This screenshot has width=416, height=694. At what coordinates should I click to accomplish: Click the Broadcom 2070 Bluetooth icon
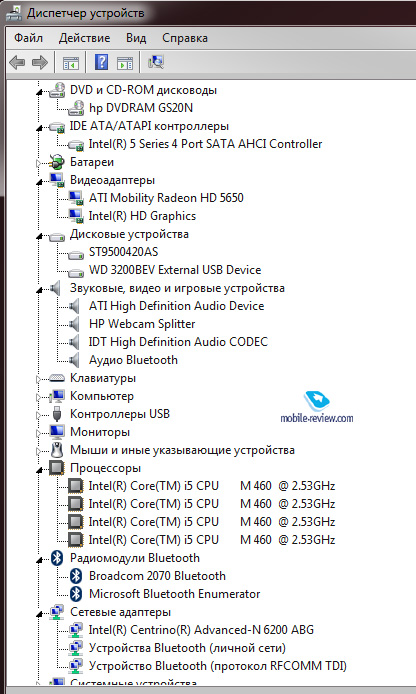76,576
